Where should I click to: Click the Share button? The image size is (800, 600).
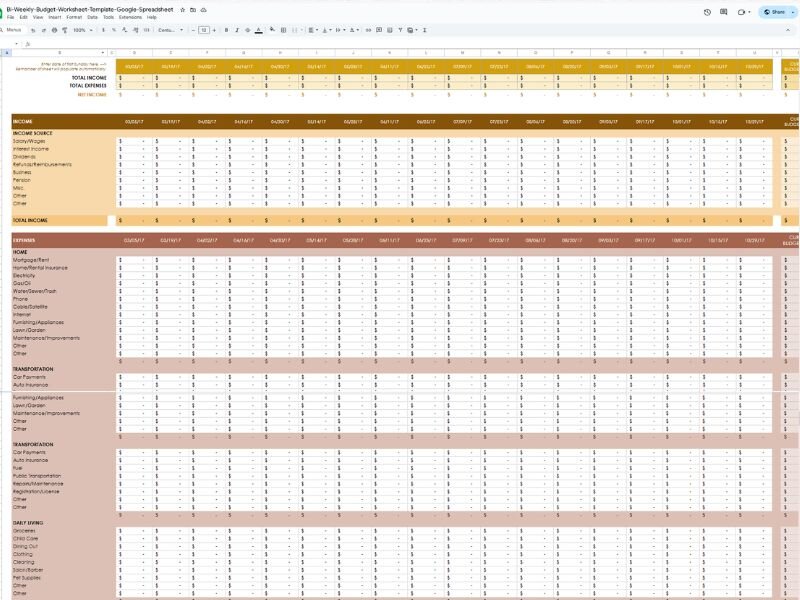click(774, 12)
